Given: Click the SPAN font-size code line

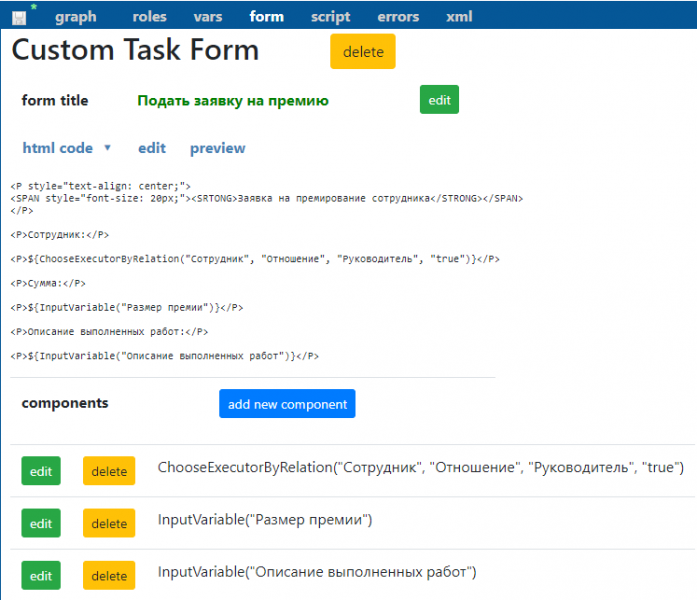Looking at the screenshot, I should point(267,198).
